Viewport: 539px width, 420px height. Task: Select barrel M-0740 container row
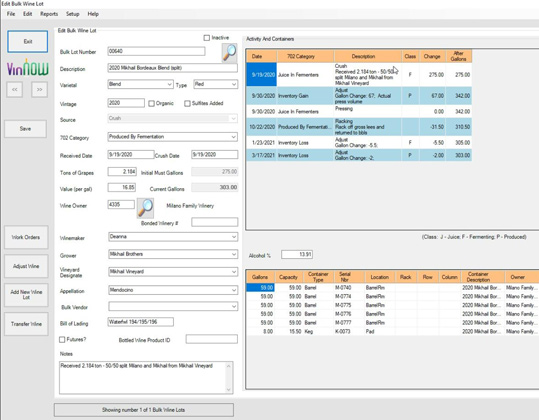(x=393, y=288)
